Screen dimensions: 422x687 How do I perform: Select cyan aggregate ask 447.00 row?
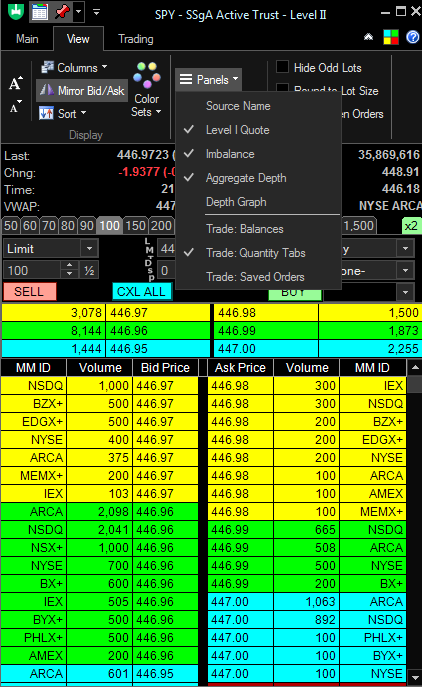[318, 349]
